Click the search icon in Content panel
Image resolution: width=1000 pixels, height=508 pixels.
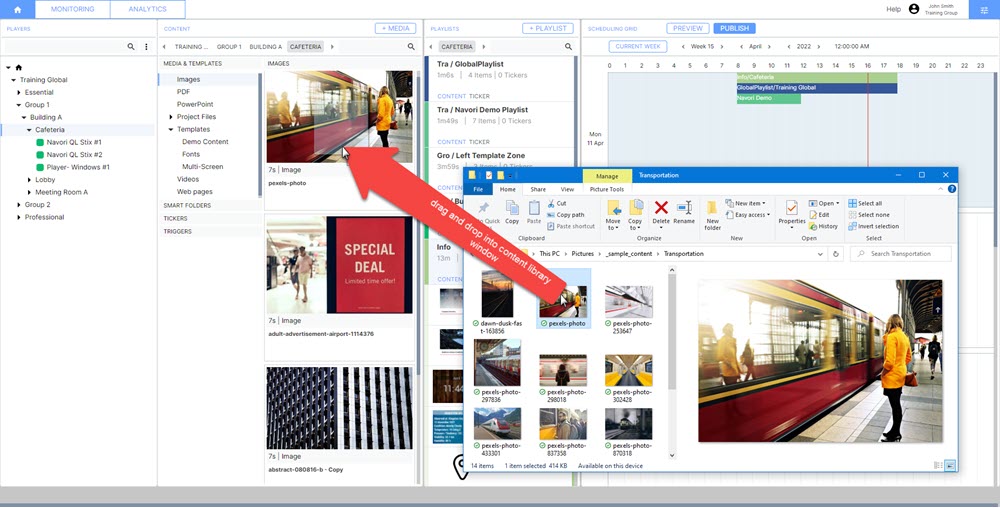(x=411, y=47)
